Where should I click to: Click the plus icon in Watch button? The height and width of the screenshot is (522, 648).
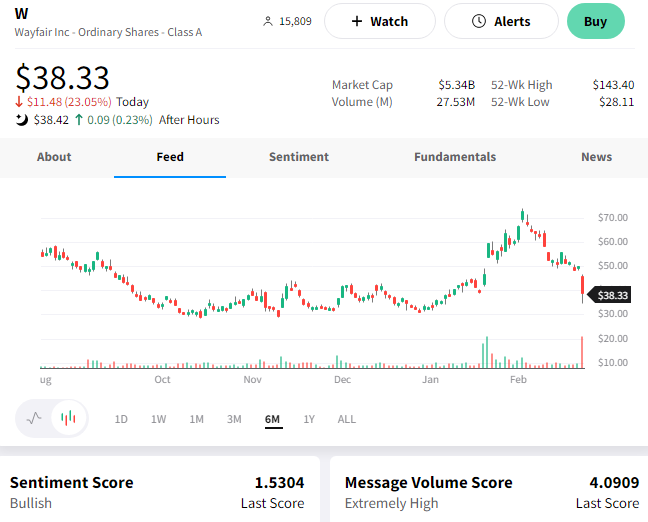pos(357,21)
